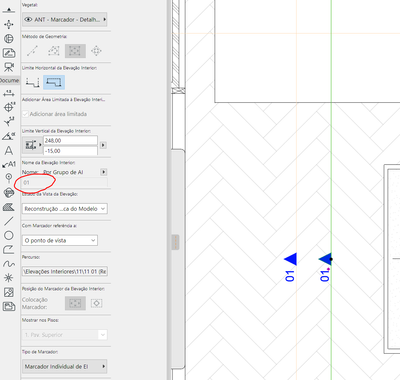This screenshot has height=380, width=400.
Task: Select the Camera tool
Action: pos(9,67)
